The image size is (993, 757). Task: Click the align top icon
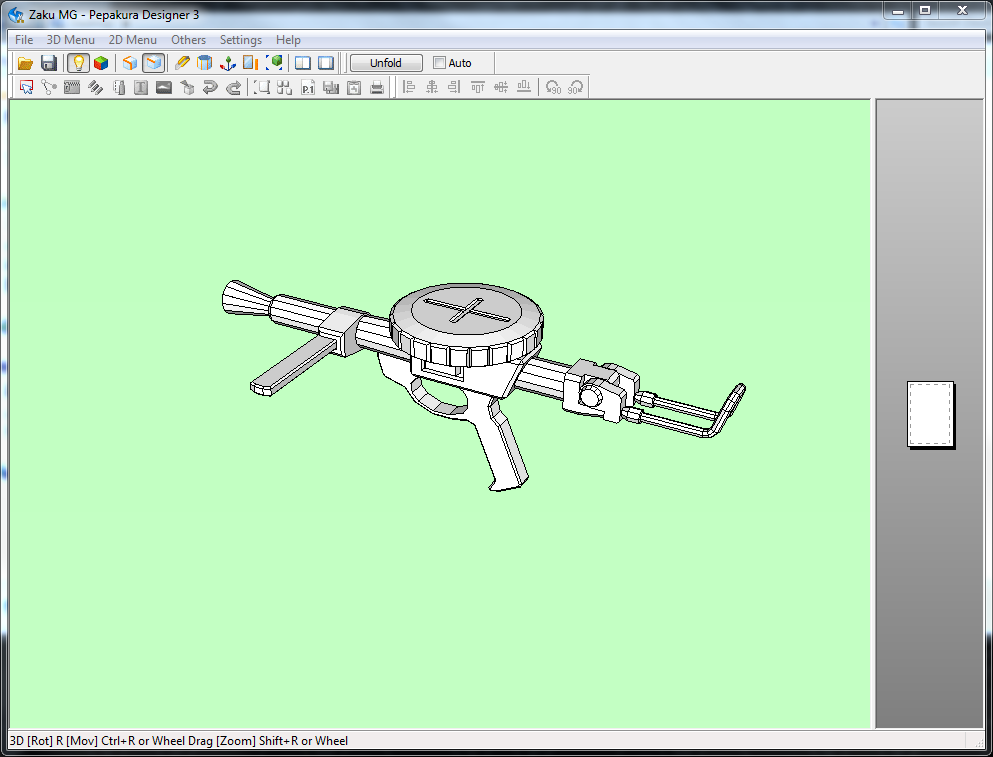[x=478, y=87]
